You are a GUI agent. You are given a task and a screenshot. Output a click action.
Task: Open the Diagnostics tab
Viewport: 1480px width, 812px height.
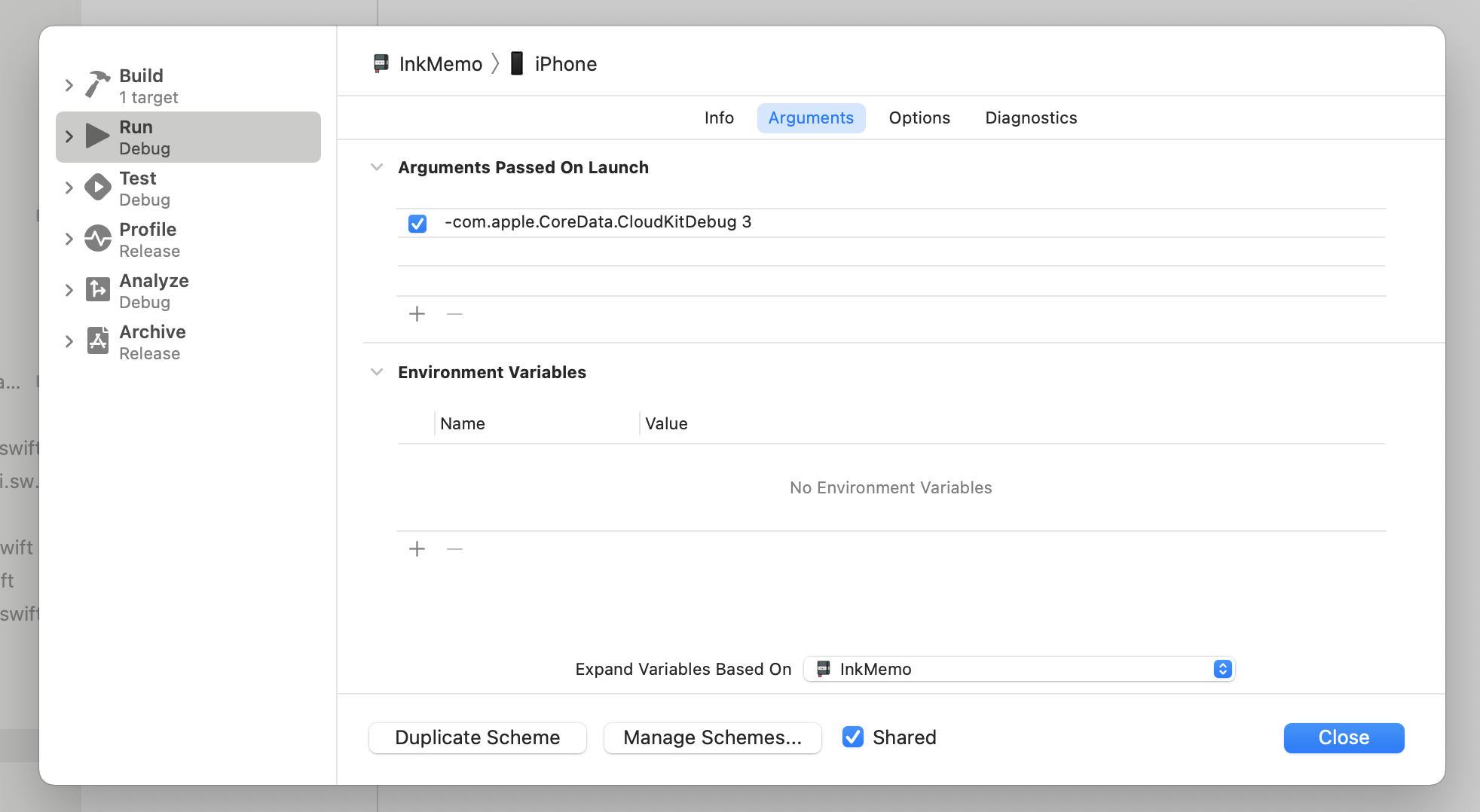(1031, 118)
